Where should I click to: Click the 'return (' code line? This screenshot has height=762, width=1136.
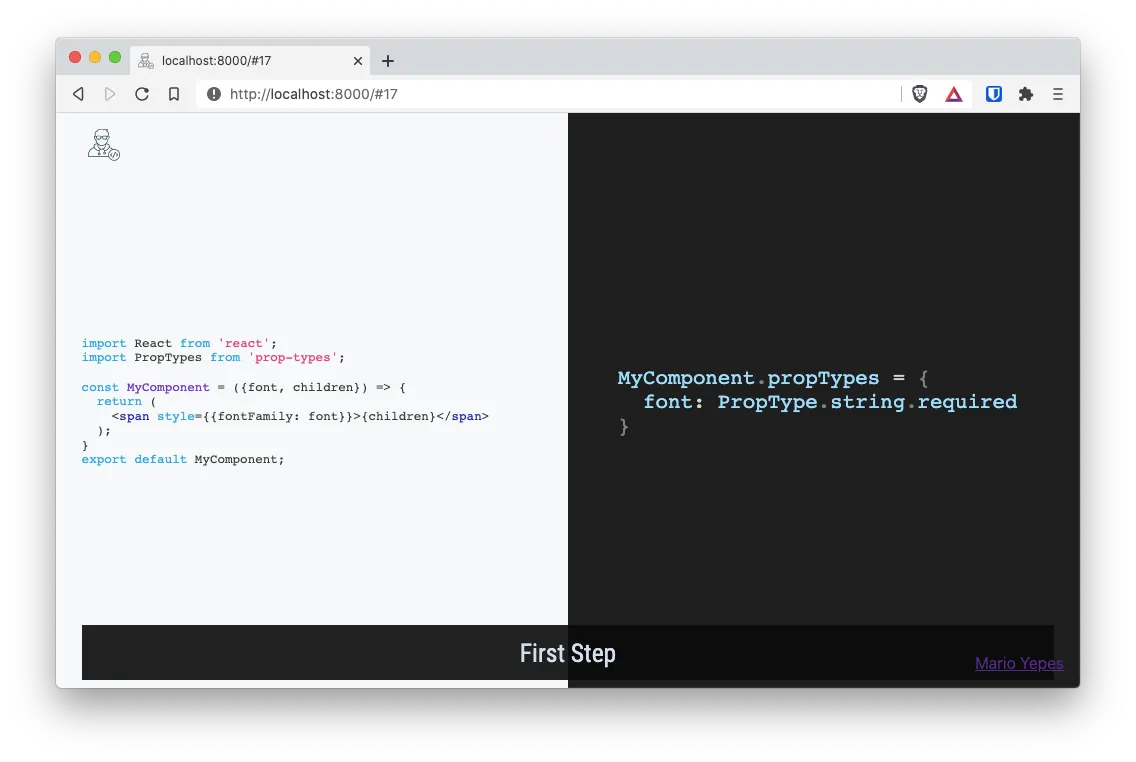pyautogui.click(x=126, y=401)
